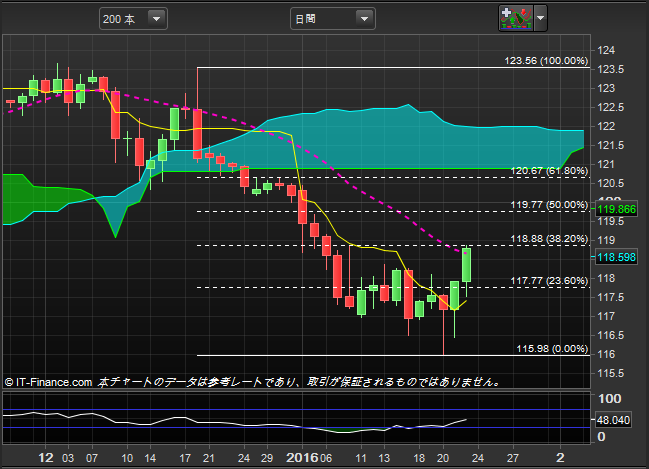Click the 48.040 oscillator value tag
The width and height of the screenshot is (649, 469).
point(613,420)
